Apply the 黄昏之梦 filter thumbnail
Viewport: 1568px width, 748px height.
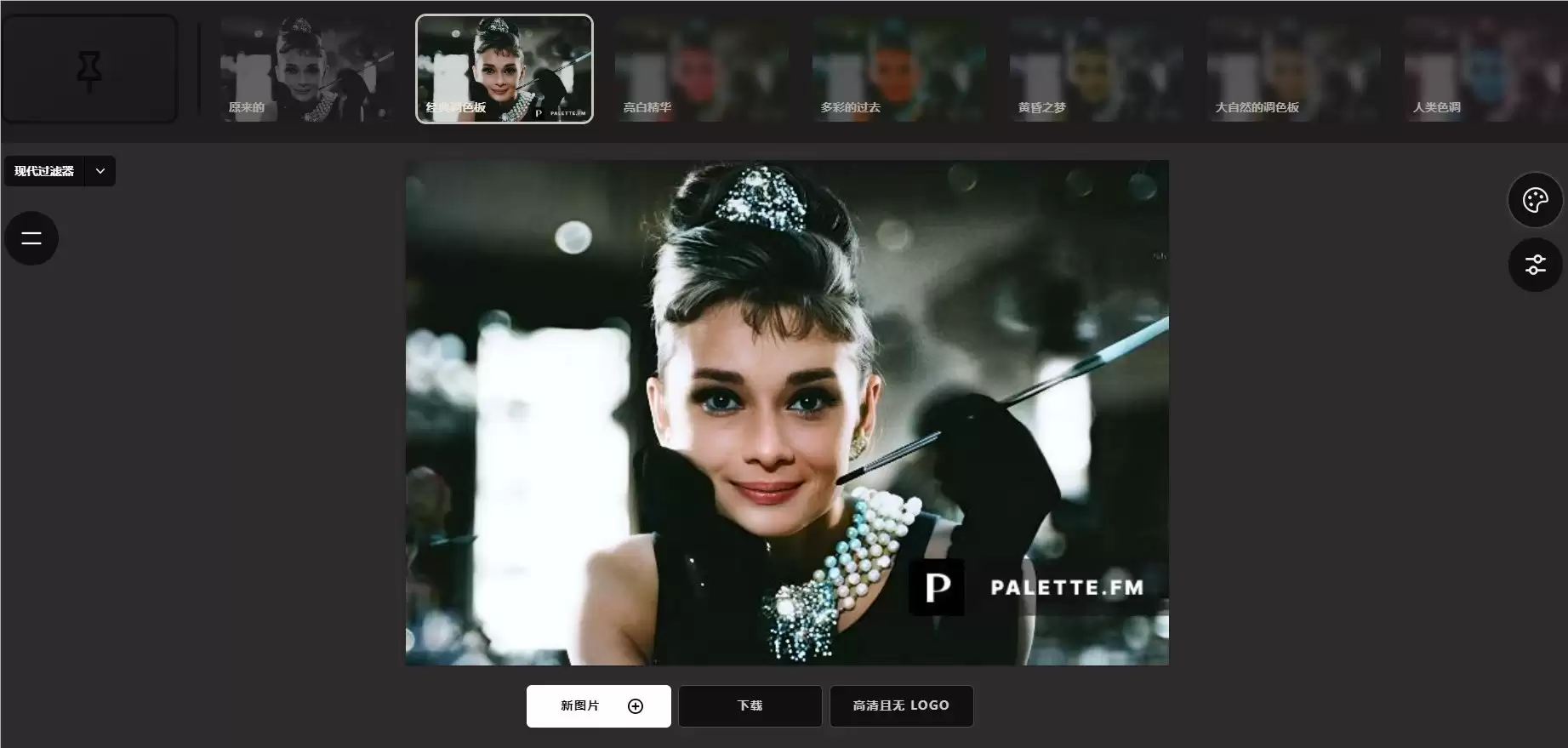(1097, 69)
